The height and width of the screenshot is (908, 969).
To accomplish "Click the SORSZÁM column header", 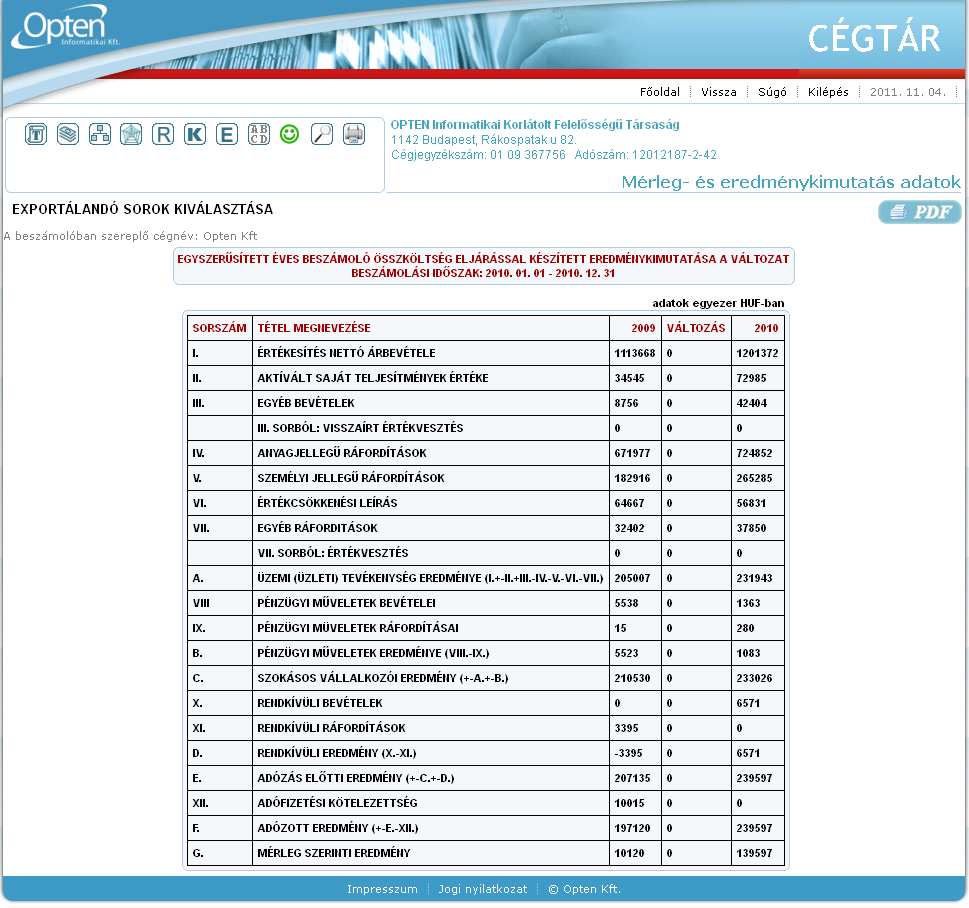I will [219, 328].
